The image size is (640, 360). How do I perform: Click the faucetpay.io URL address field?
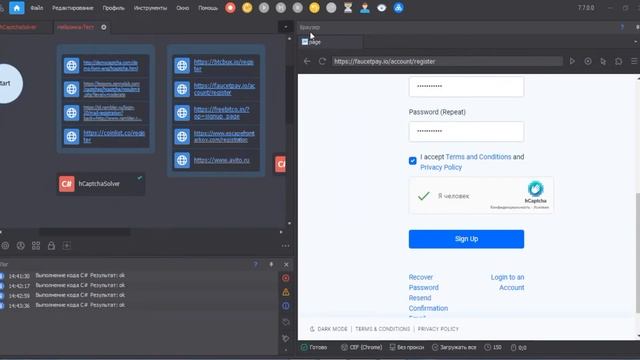click(x=447, y=61)
